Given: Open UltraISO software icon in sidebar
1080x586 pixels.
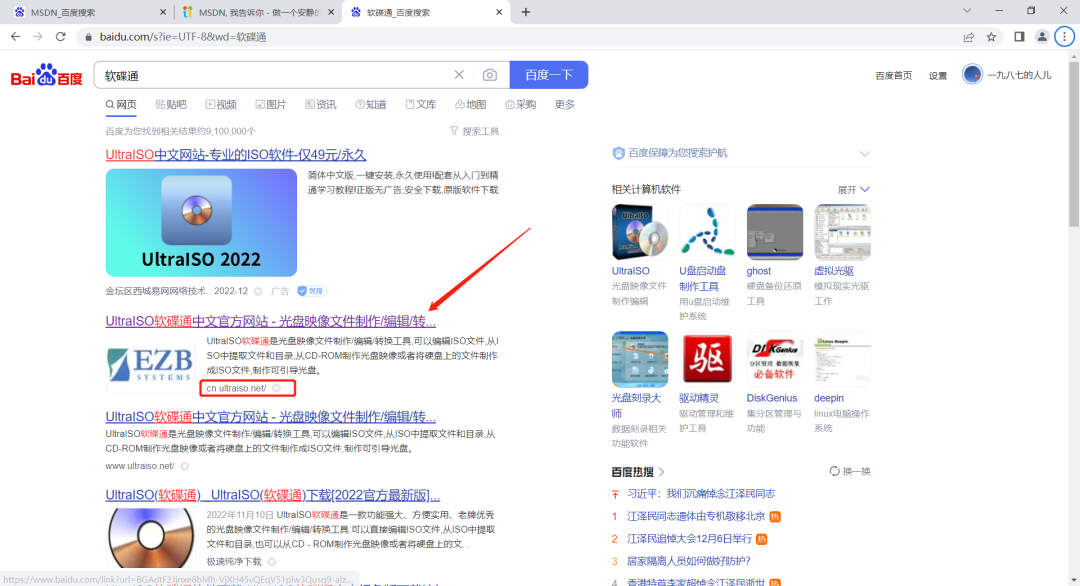Looking at the screenshot, I should coord(639,232).
